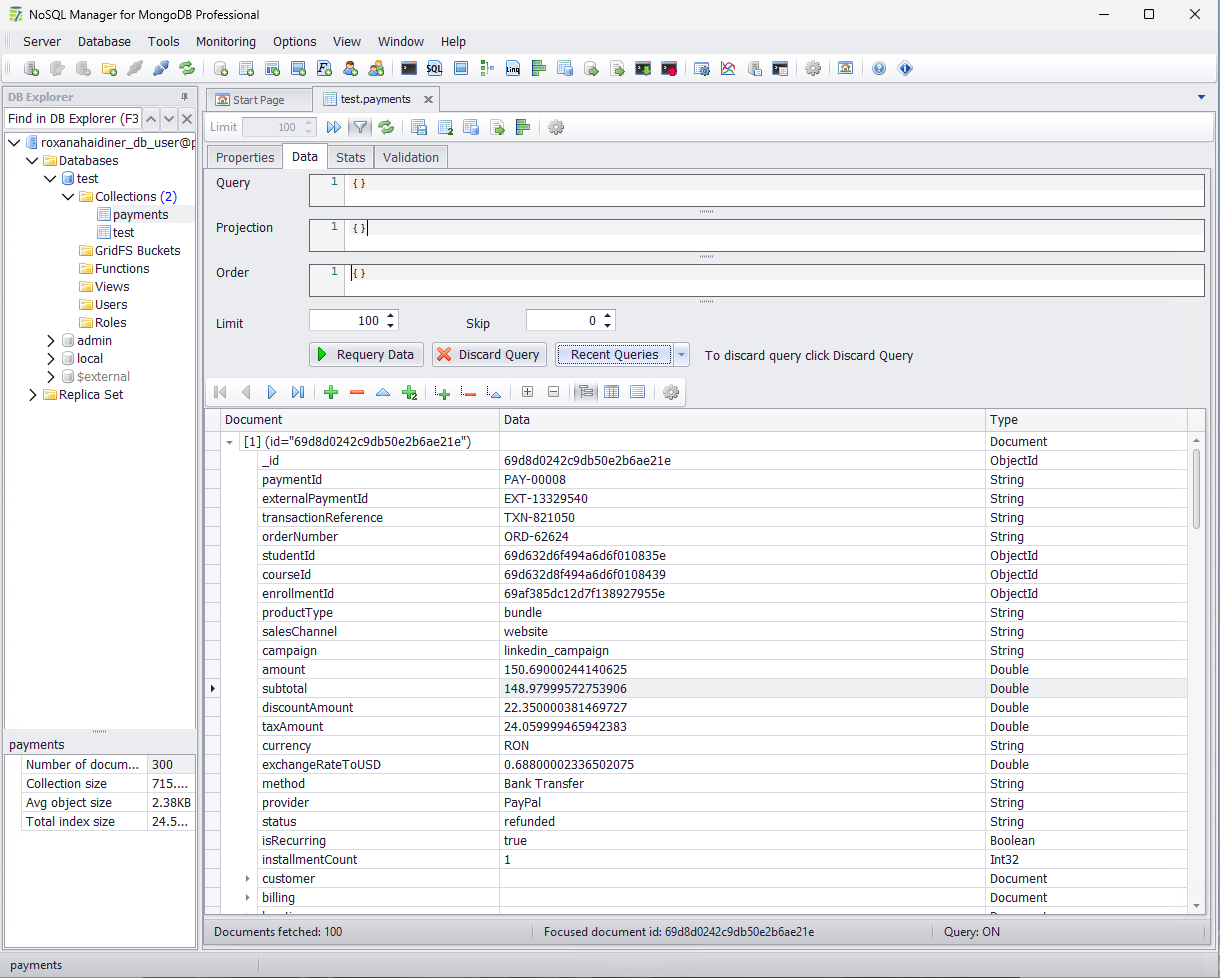The image size is (1220, 978).
Task: Click the expand all nodes icon
Action: (x=527, y=392)
